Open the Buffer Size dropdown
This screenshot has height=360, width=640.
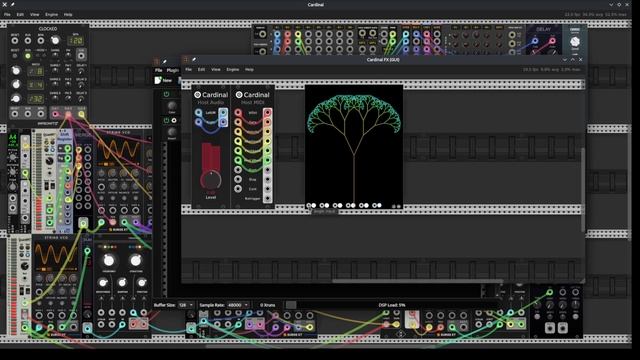(186, 305)
